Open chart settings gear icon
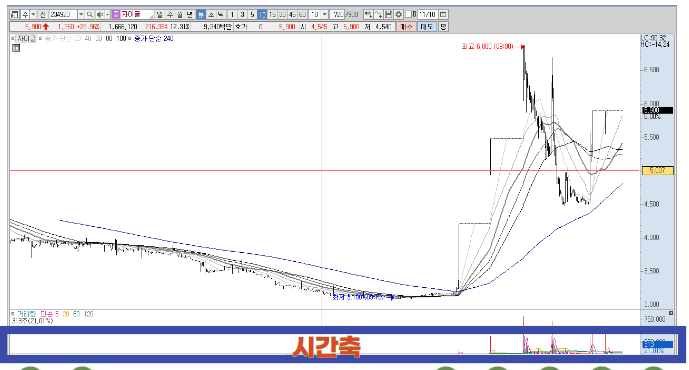Image resolution: width=689 pixels, height=370 pixels. coord(399,15)
